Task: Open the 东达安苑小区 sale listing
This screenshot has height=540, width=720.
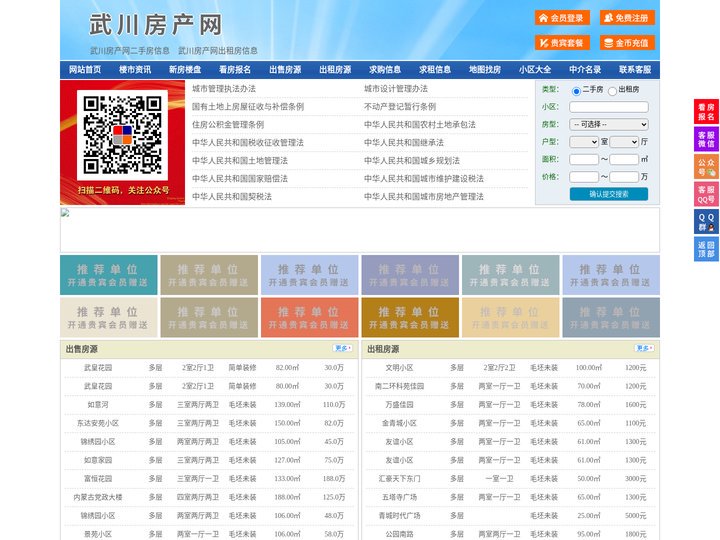Action: point(98,423)
